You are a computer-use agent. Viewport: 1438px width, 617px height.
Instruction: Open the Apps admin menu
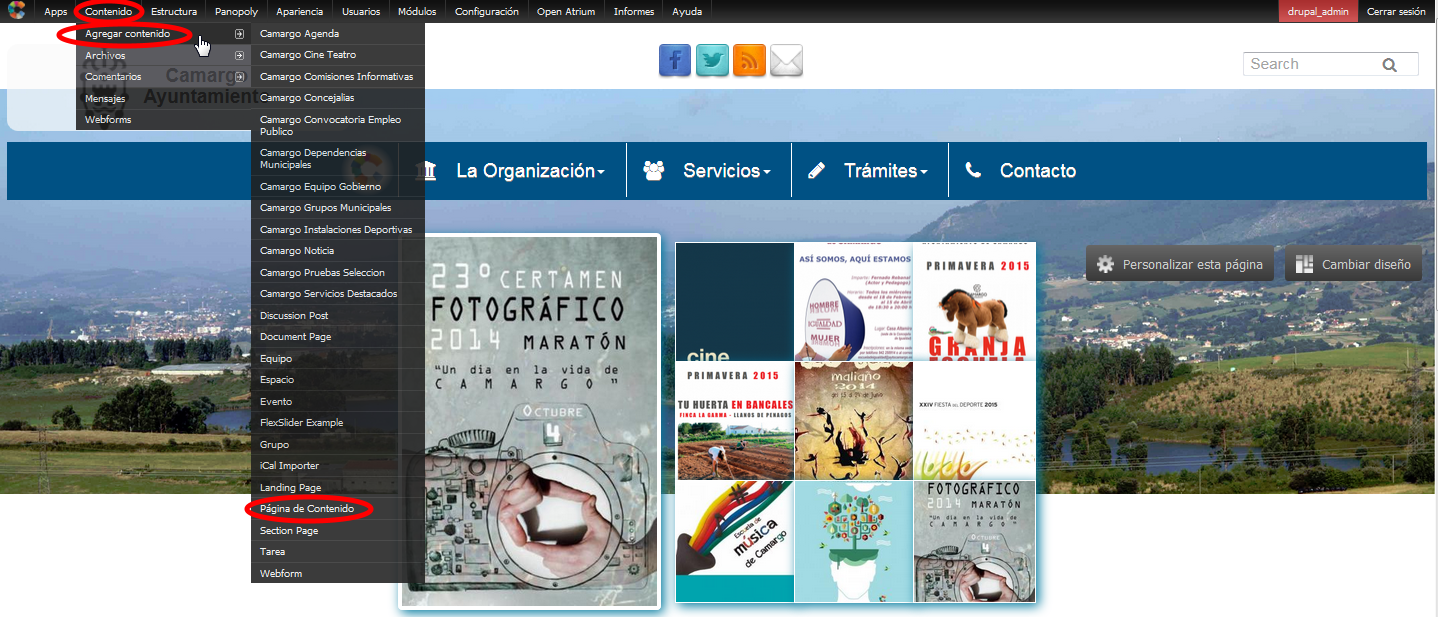pyautogui.click(x=56, y=12)
